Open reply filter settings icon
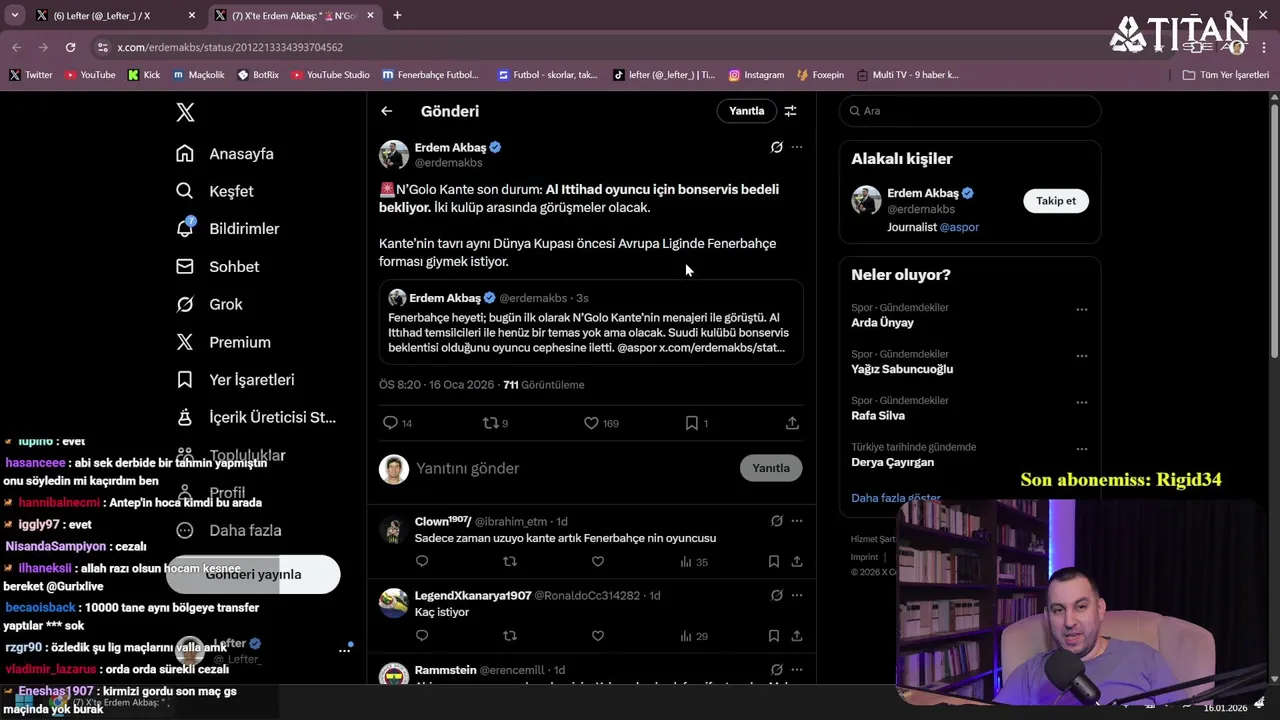Screen dimensions: 1280x720 (790, 111)
